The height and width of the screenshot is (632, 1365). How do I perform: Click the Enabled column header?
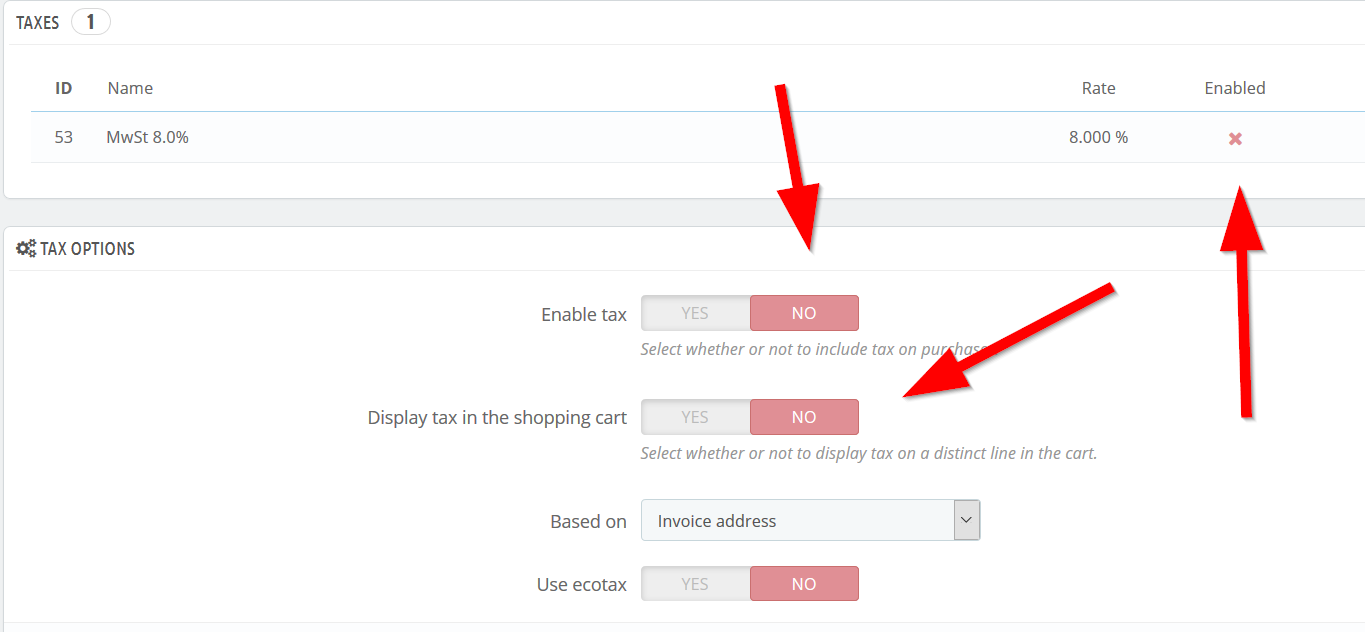point(1234,88)
